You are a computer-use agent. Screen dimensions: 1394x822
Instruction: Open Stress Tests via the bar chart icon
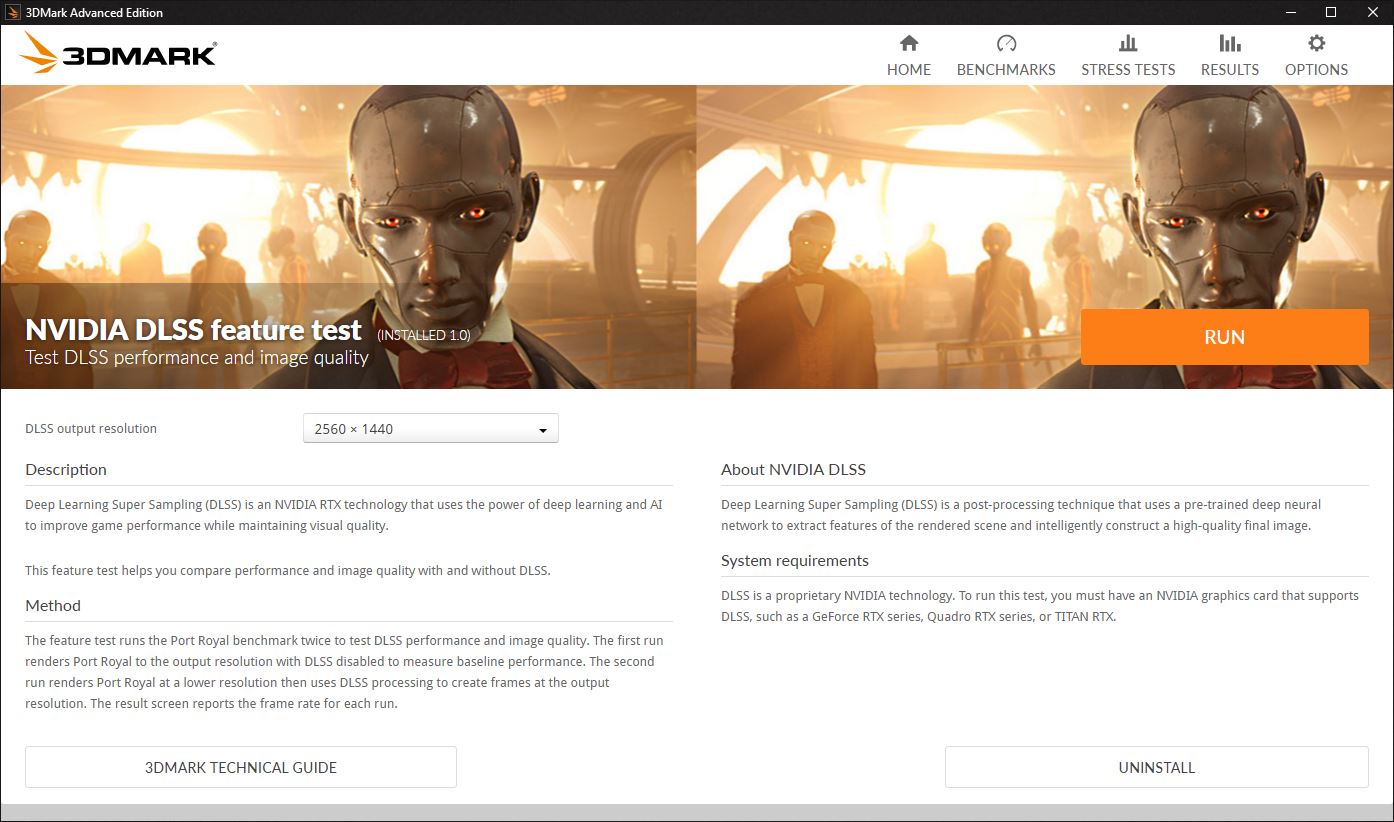click(1128, 43)
